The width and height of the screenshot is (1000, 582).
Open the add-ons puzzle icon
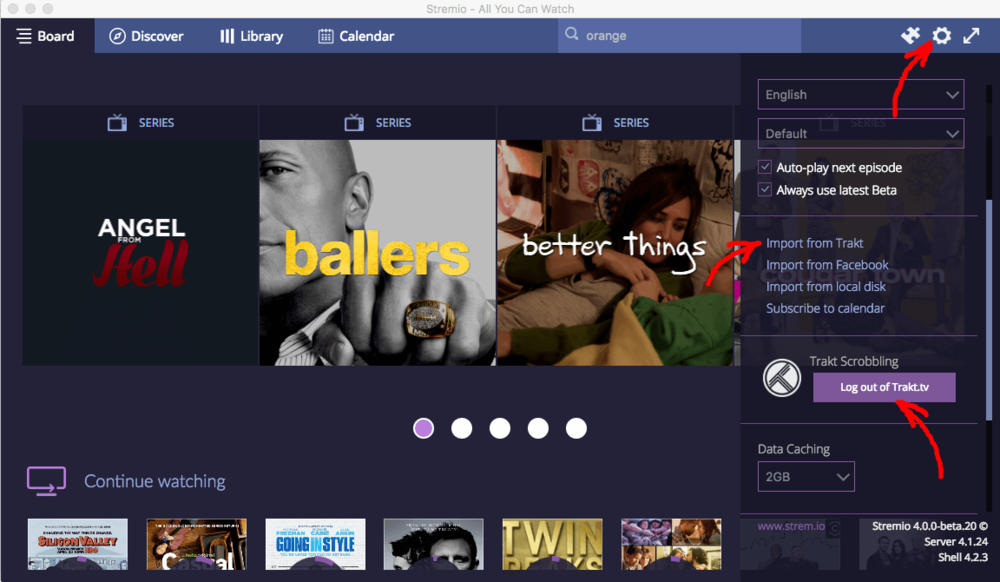[x=911, y=36]
